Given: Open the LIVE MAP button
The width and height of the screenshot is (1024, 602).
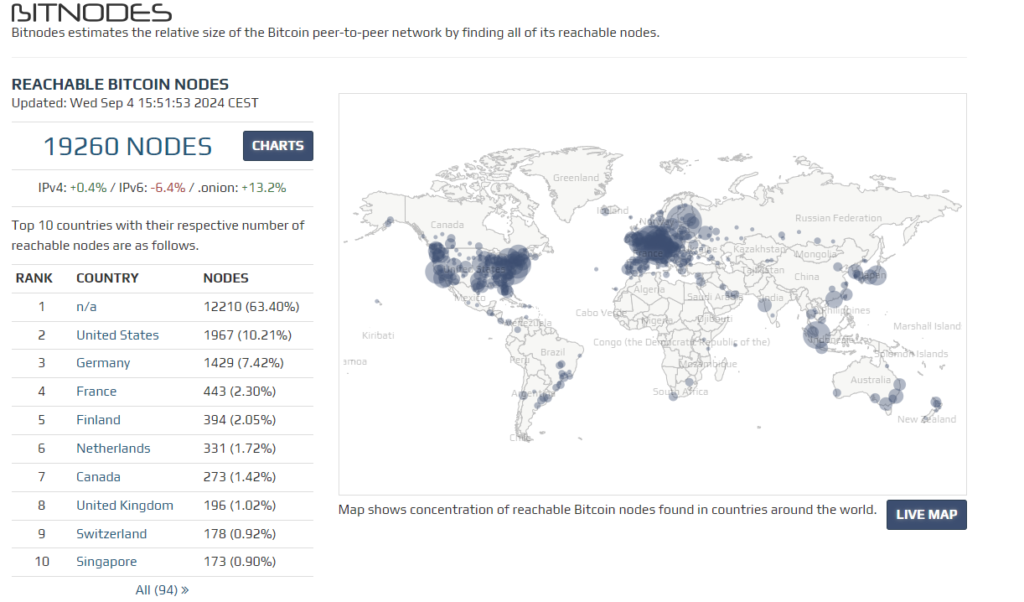Looking at the screenshot, I should pos(926,514).
